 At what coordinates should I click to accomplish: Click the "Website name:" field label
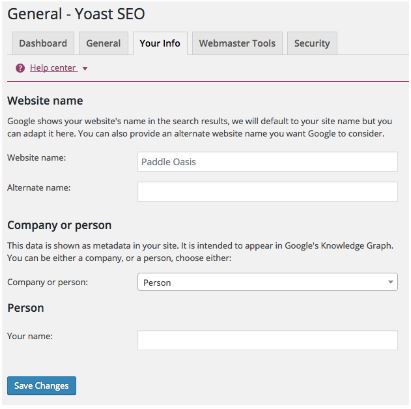pos(36,158)
